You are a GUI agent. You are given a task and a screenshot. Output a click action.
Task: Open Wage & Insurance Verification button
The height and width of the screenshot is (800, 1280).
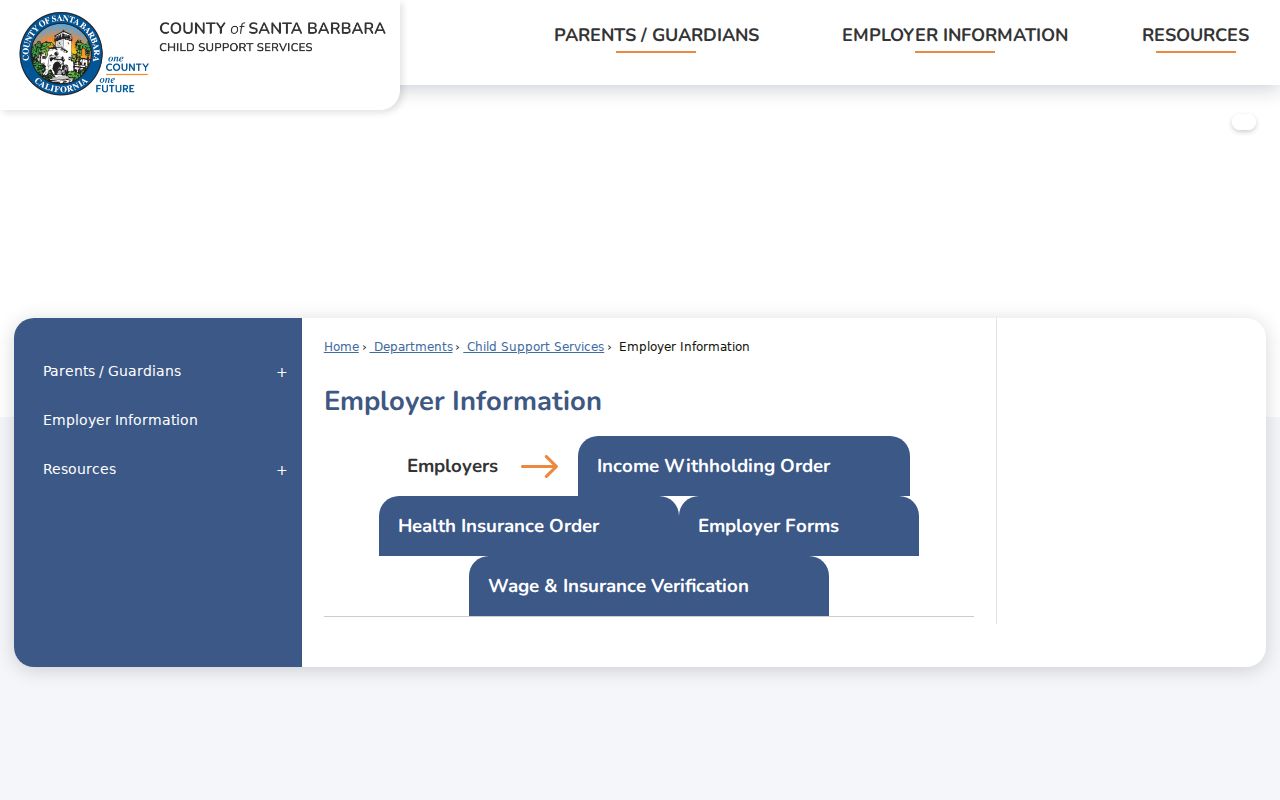click(649, 586)
